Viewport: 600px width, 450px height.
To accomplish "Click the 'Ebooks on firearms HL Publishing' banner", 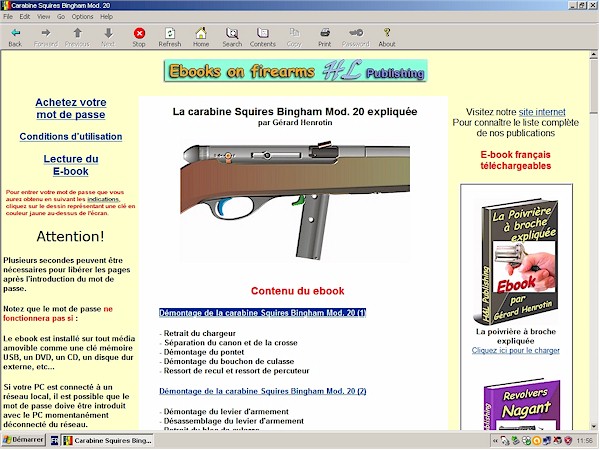I will 295,71.
